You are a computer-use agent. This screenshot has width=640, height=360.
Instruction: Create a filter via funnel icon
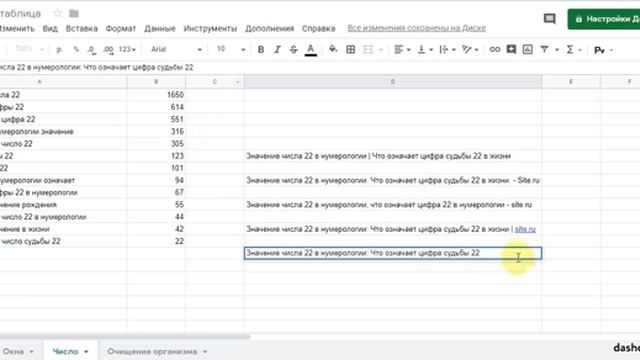pyautogui.click(x=544, y=50)
